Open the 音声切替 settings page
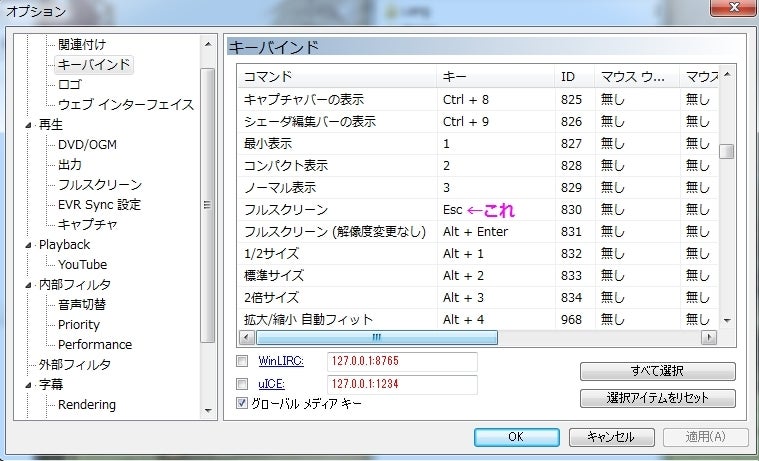The width and height of the screenshot is (759, 461). point(82,304)
